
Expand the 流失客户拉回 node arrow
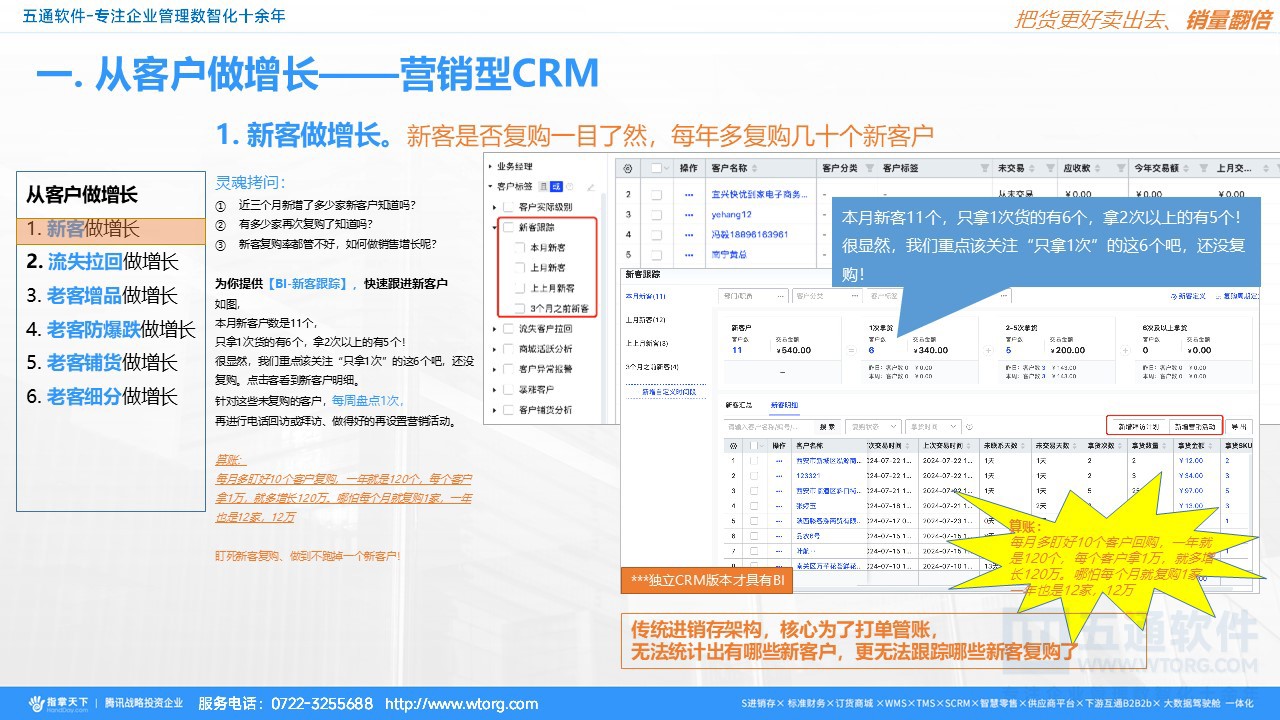coord(494,329)
